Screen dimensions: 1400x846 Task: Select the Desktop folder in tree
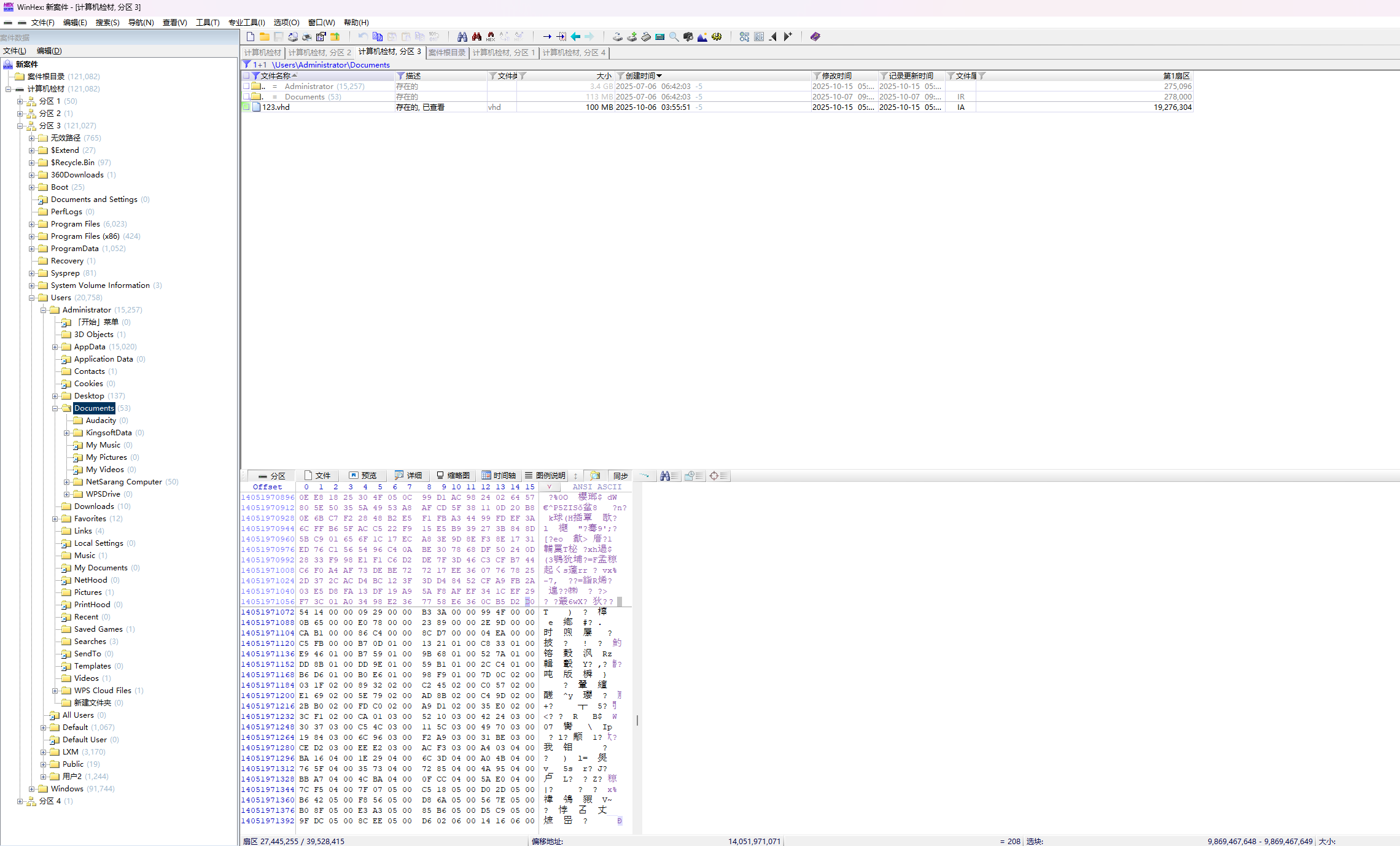89,396
